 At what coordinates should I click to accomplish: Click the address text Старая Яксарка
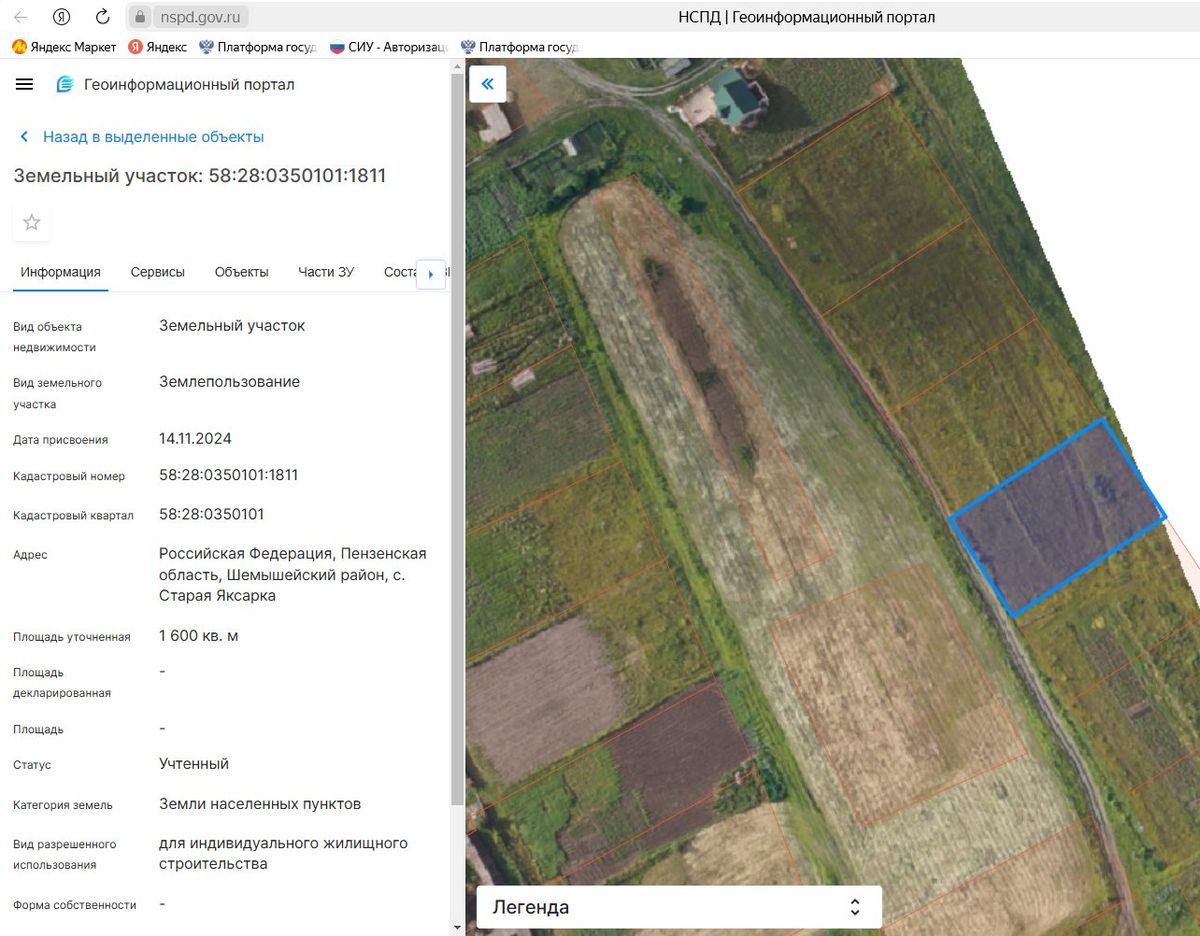point(217,596)
